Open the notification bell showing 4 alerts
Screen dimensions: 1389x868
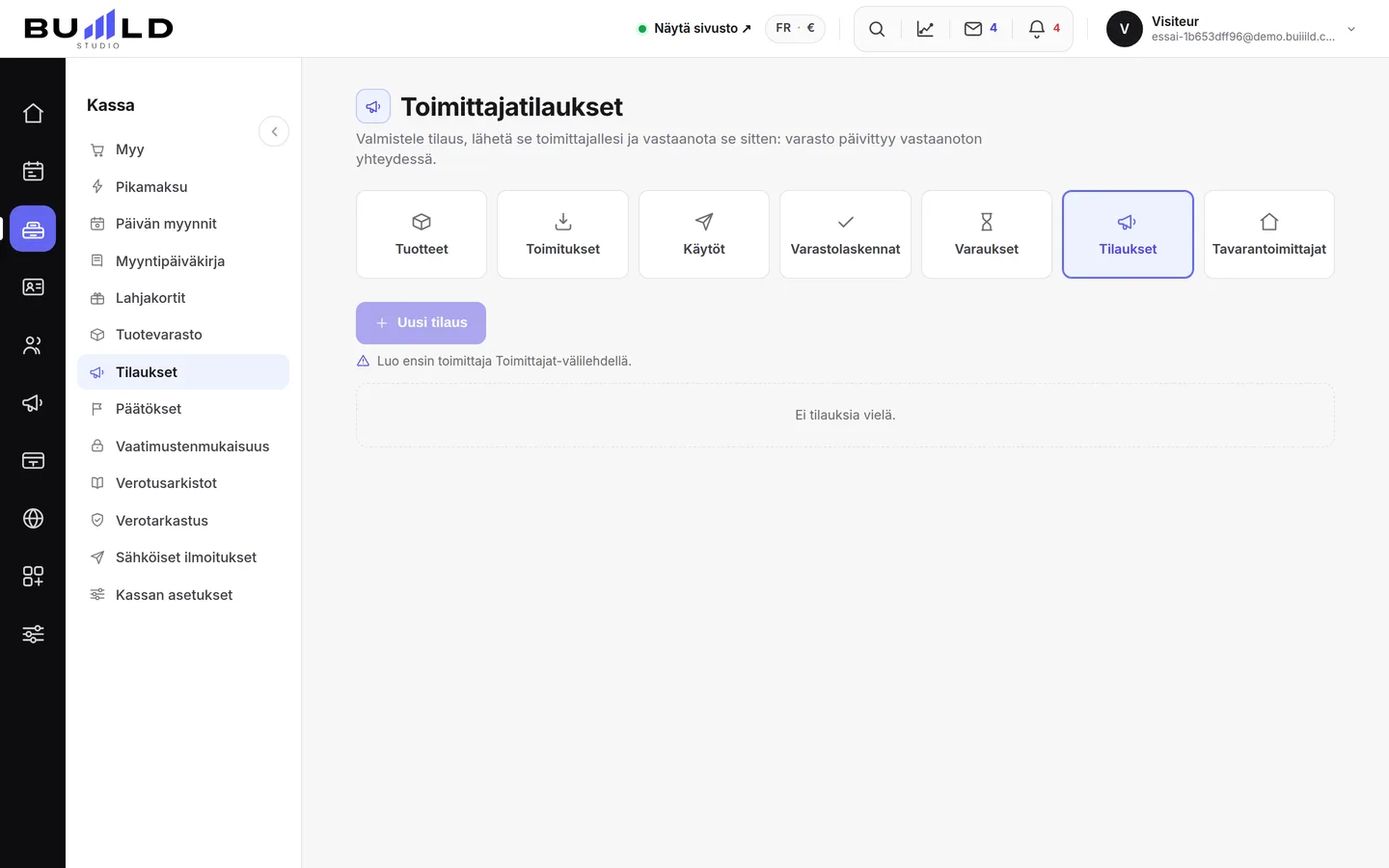[x=1044, y=29]
